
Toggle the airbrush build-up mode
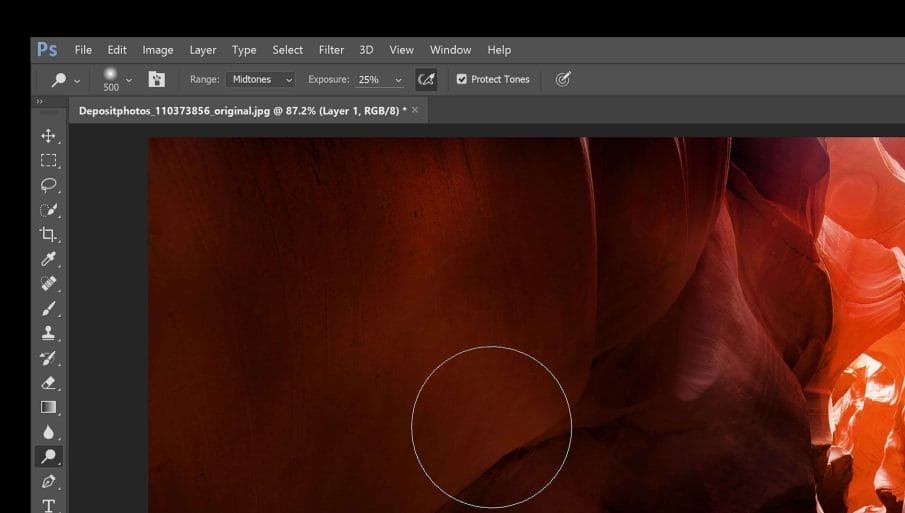point(426,79)
